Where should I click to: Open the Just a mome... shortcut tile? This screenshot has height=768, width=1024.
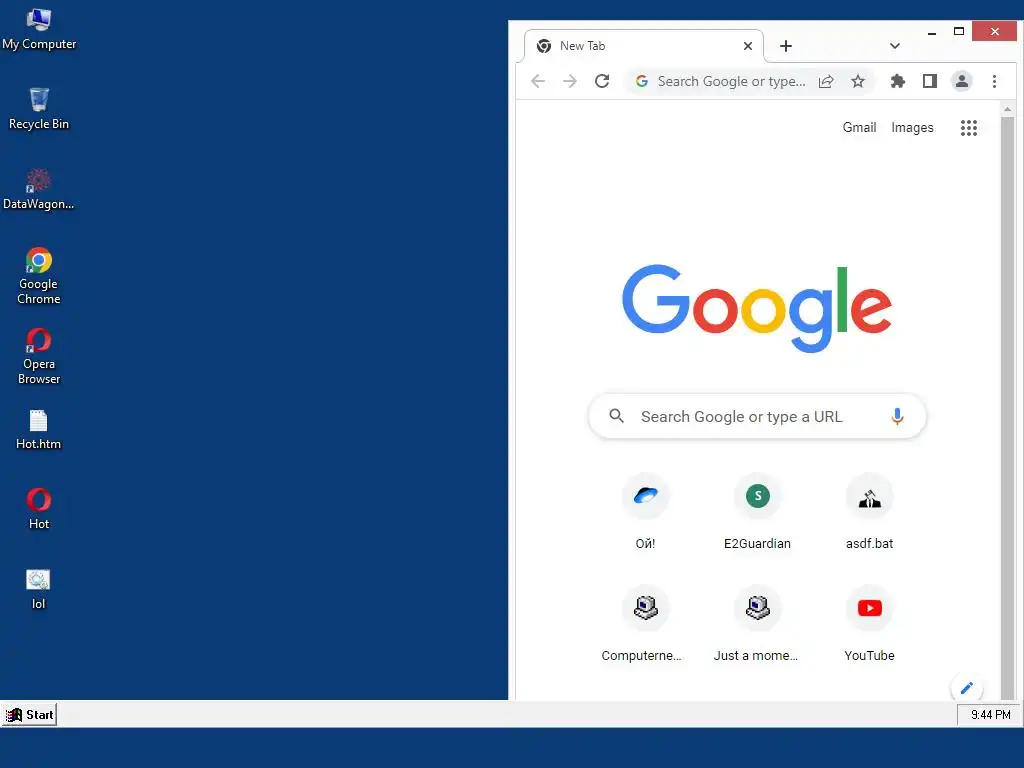coord(757,624)
